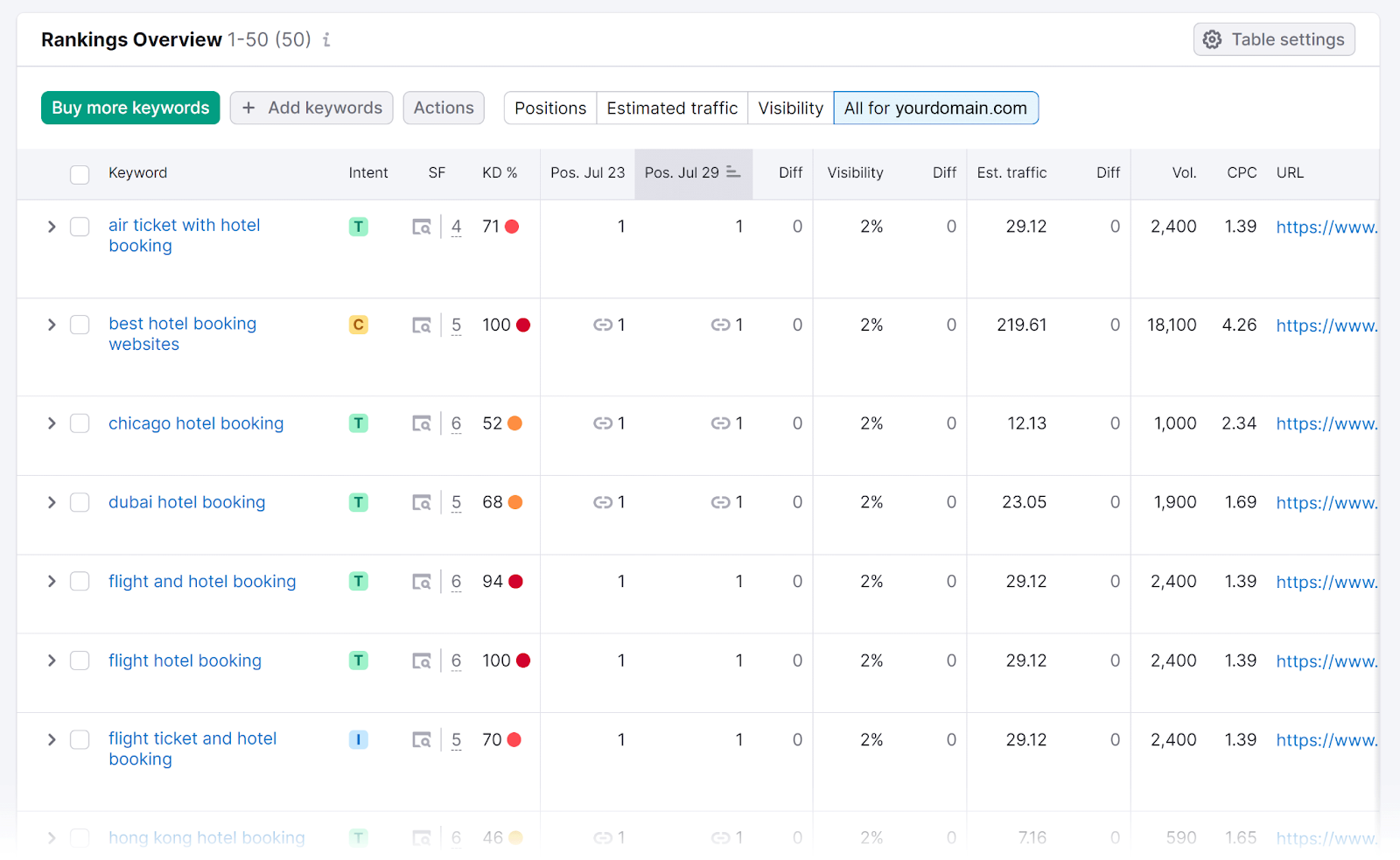Screen dimensions: 1400x860
Task: Open Table settings
Action: coord(1274,40)
